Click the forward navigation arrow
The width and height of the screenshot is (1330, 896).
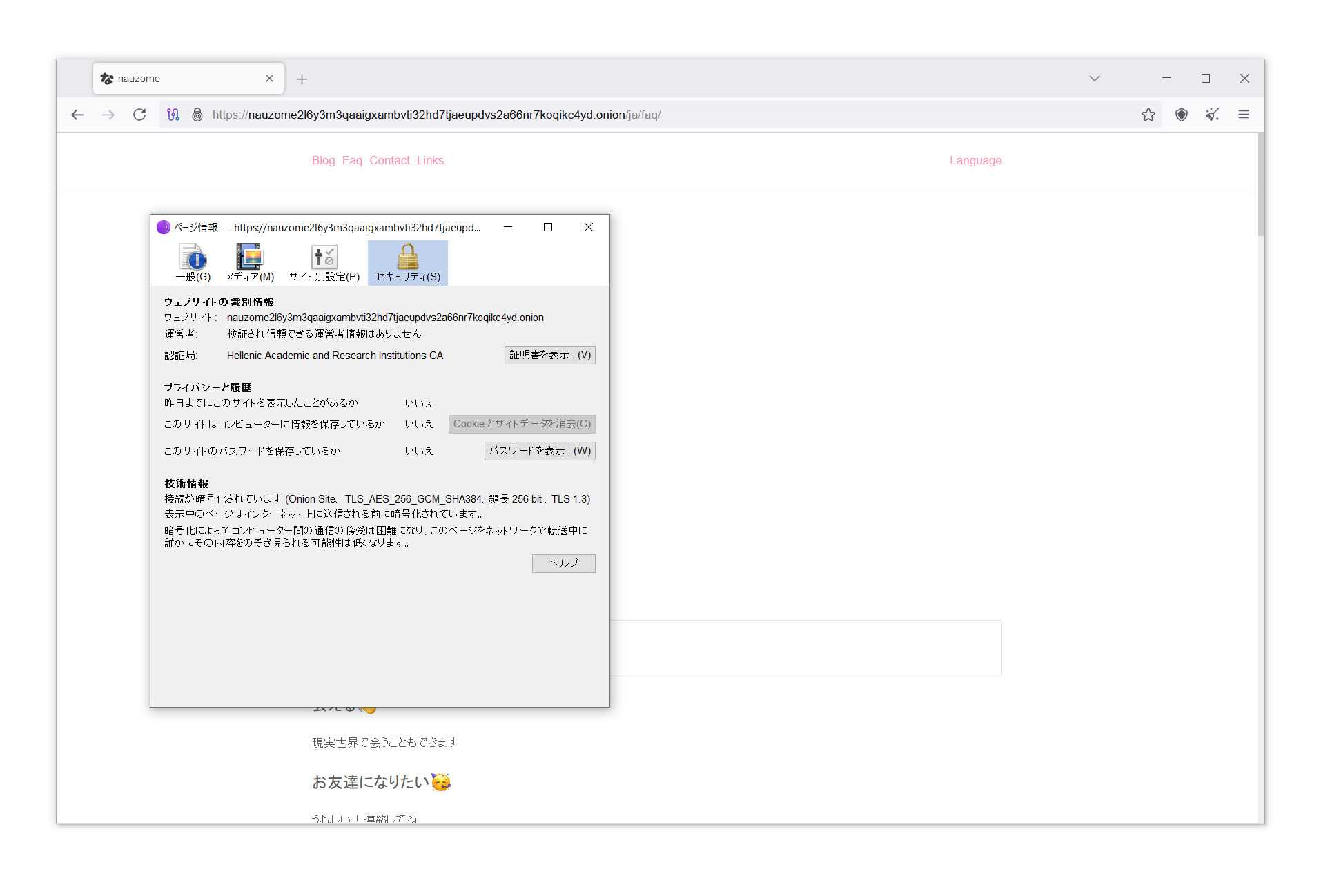click(108, 115)
